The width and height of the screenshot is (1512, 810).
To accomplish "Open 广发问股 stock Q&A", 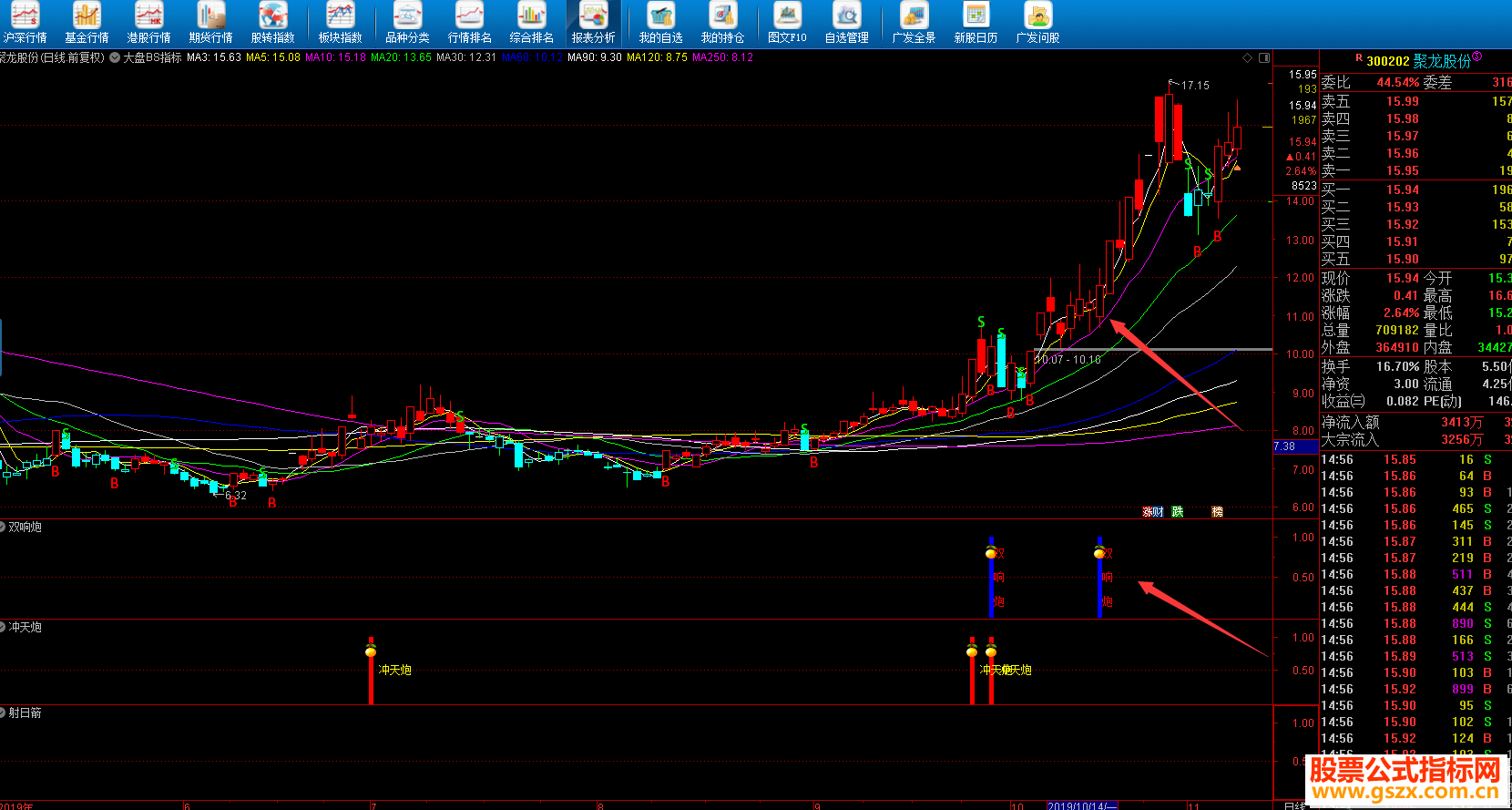I will [1037, 24].
